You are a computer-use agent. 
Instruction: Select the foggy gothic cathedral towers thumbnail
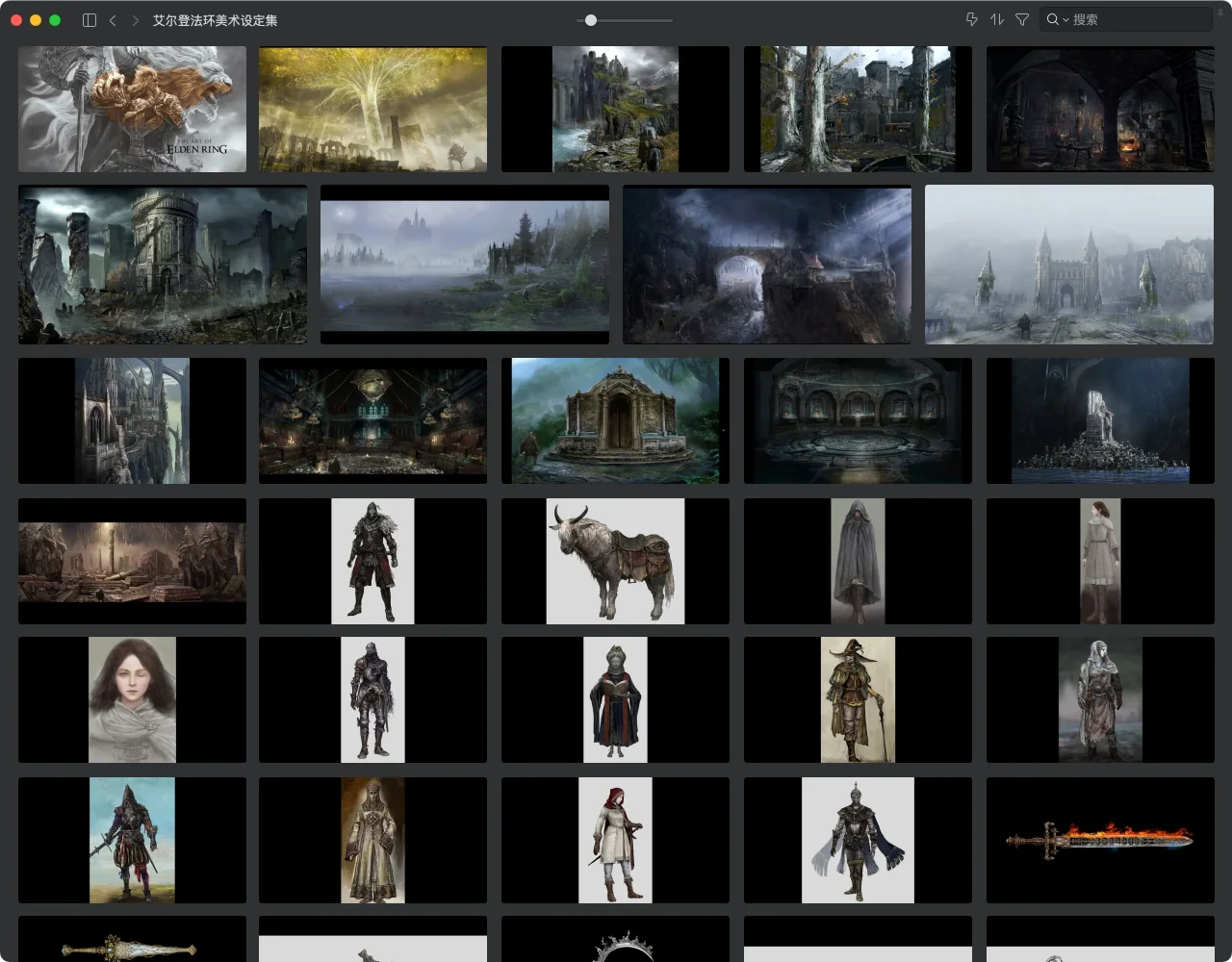tap(1069, 265)
